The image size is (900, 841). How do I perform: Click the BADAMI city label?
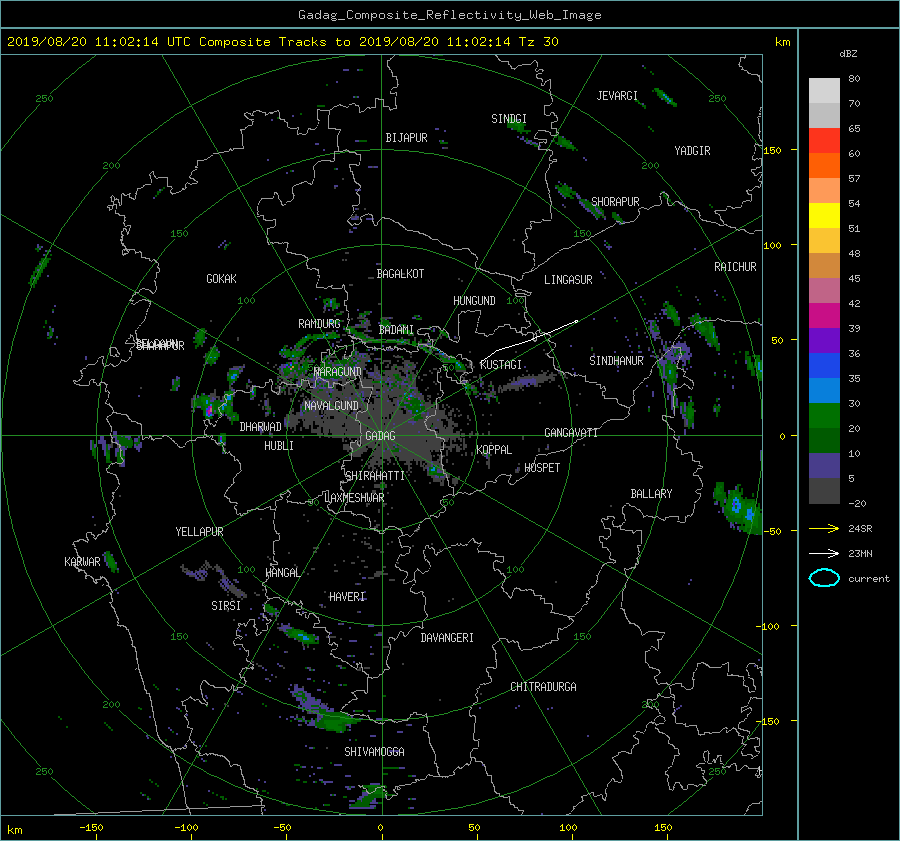(396, 330)
